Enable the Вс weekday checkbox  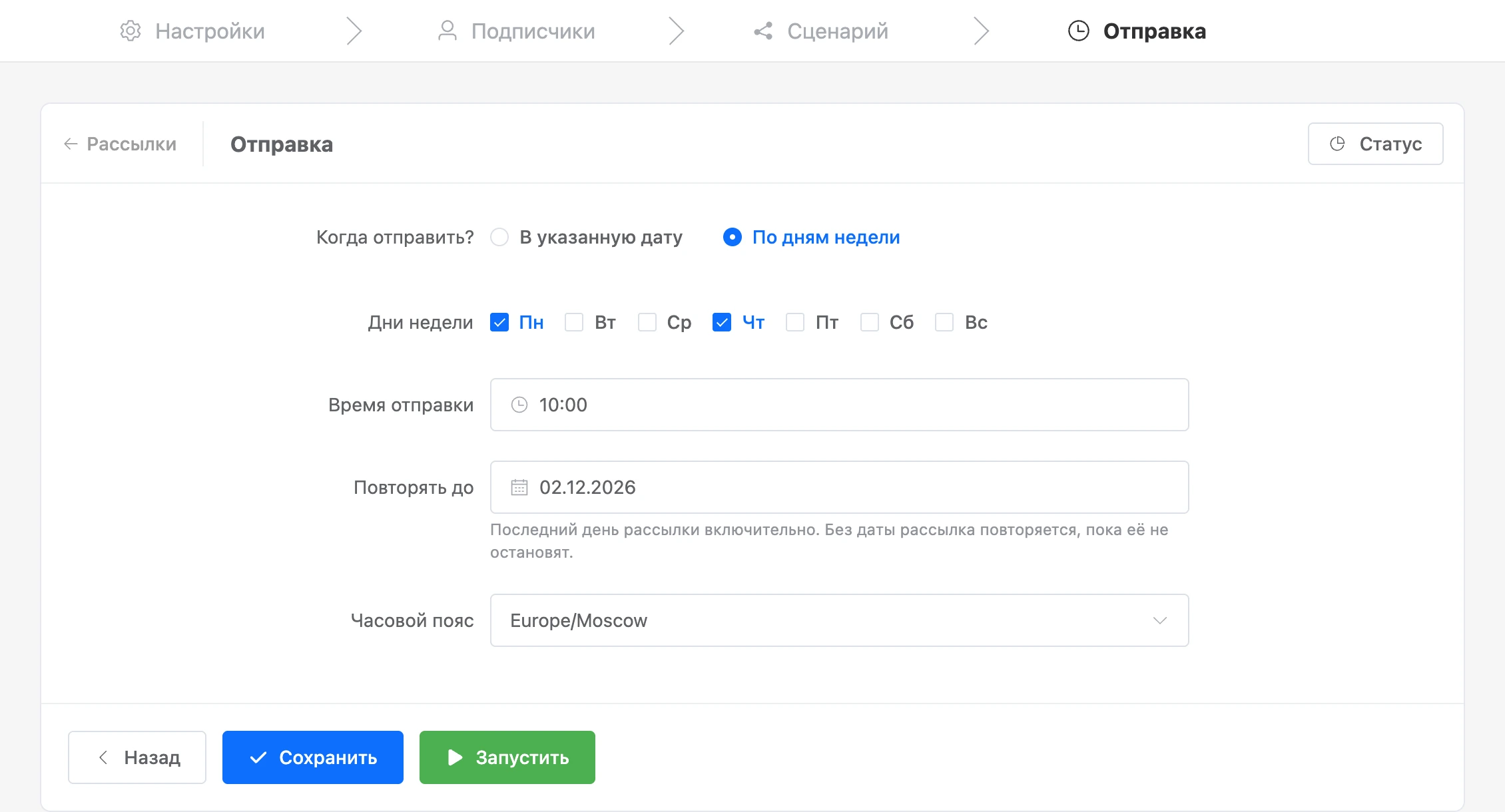point(944,323)
